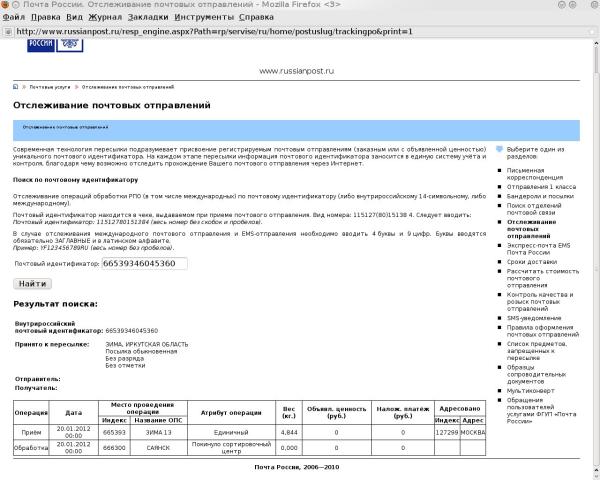The height and width of the screenshot is (480, 600).
Task: Click the Почта России logo
Action: (55, 45)
